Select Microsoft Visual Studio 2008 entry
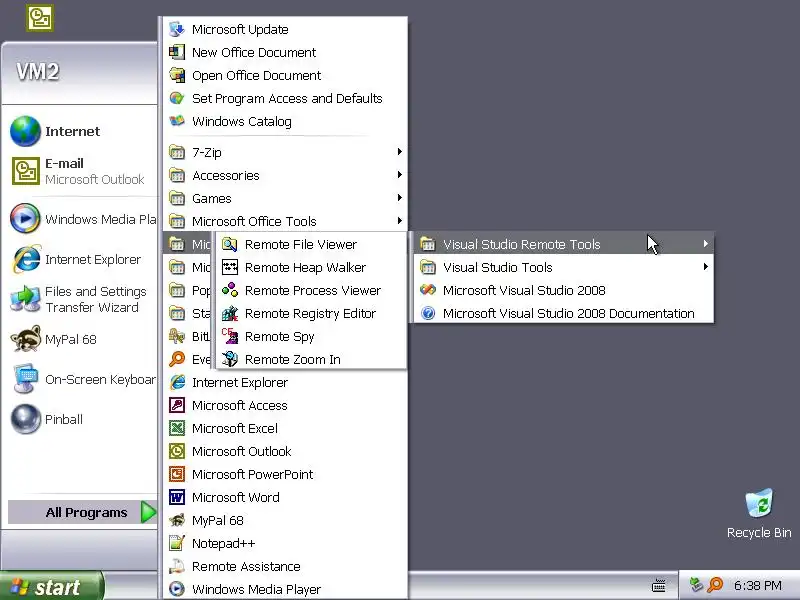This screenshot has height=600, width=800. [x=564, y=290]
